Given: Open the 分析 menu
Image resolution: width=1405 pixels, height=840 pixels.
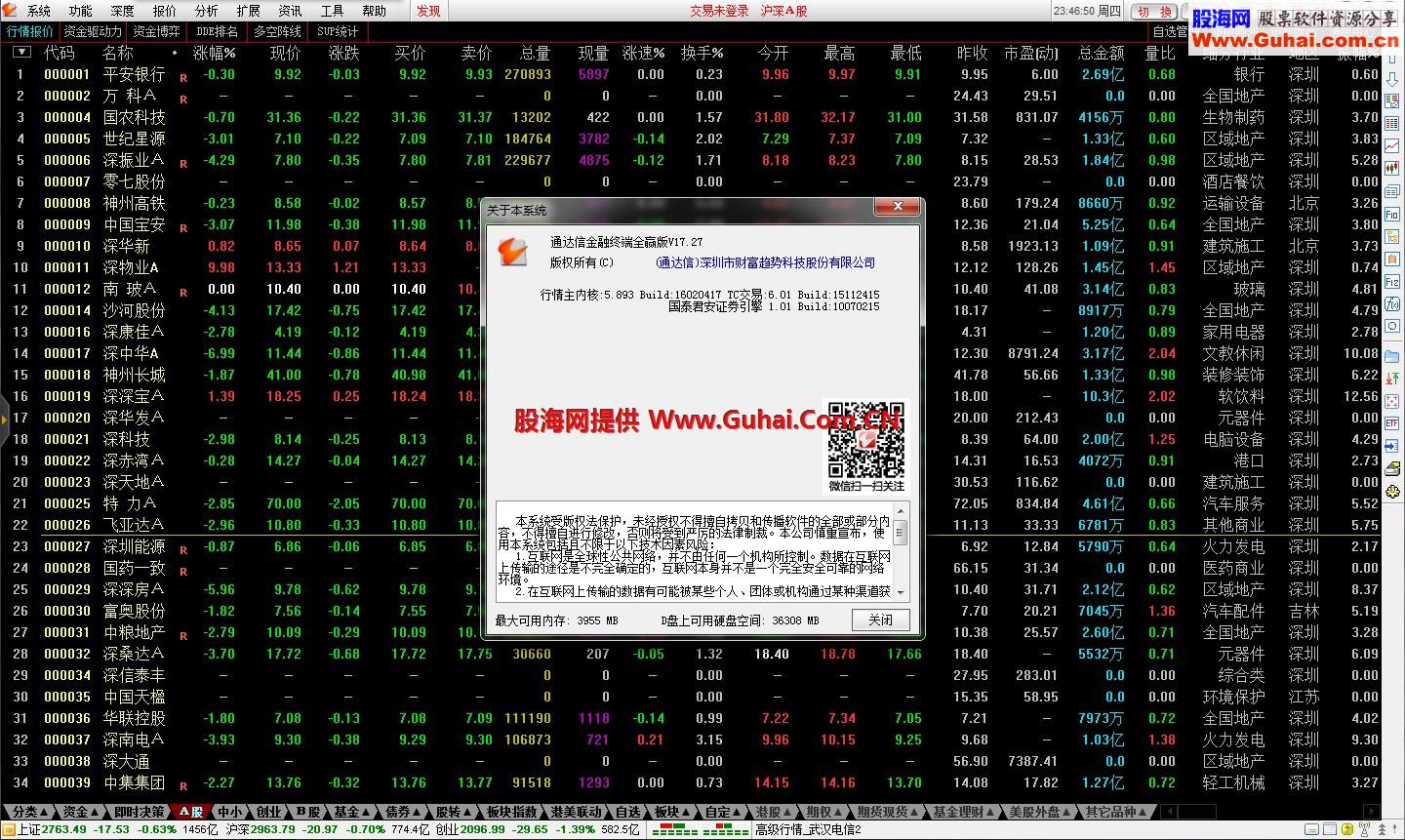Looking at the screenshot, I should [x=206, y=11].
